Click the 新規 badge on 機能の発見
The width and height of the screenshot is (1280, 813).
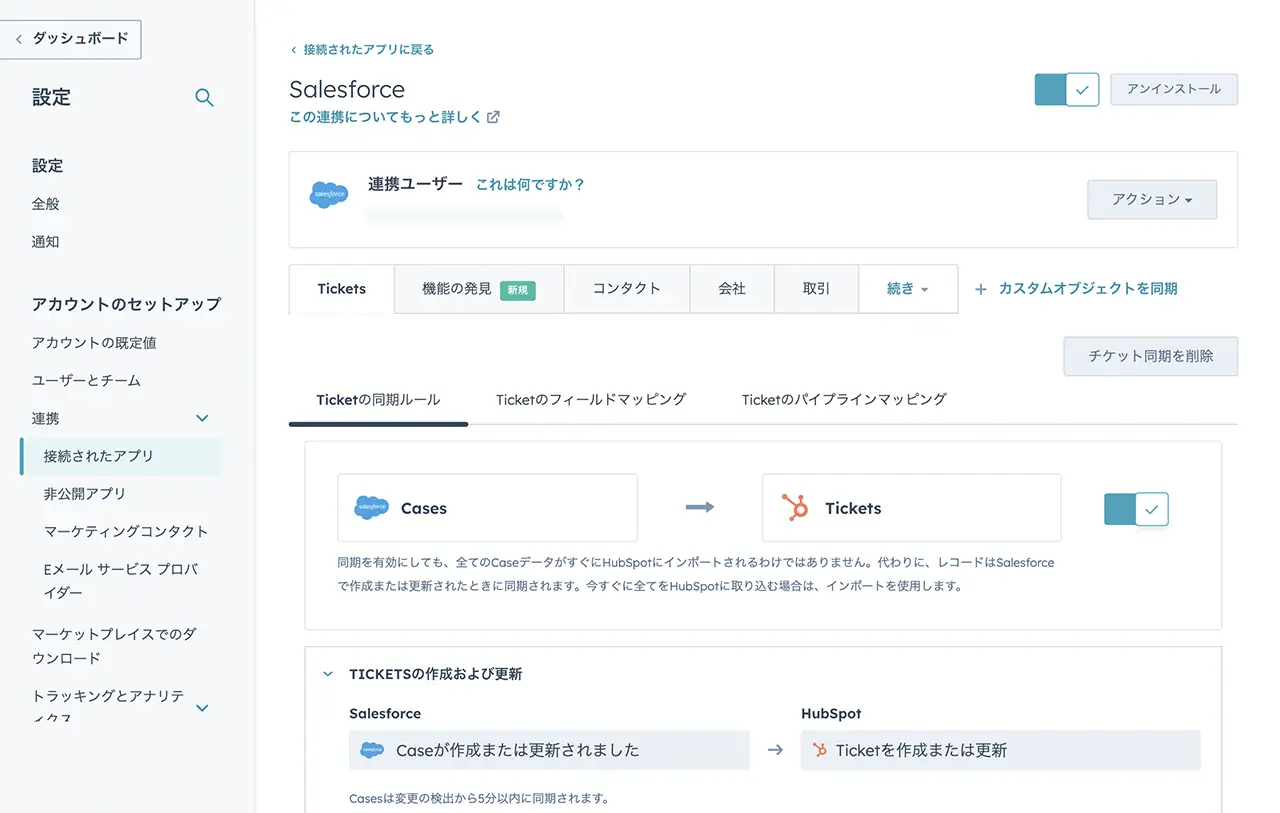518,290
